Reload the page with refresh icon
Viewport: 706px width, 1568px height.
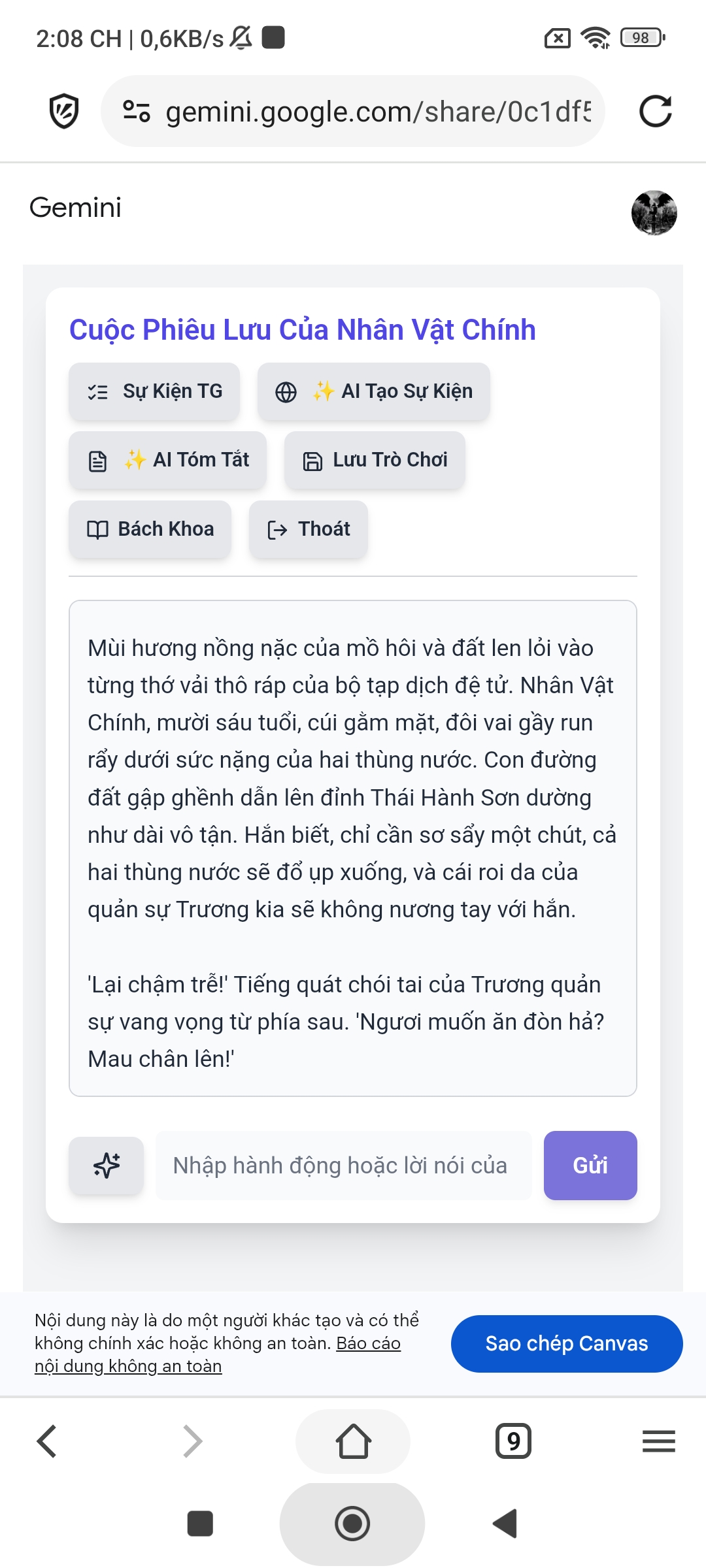click(x=655, y=111)
